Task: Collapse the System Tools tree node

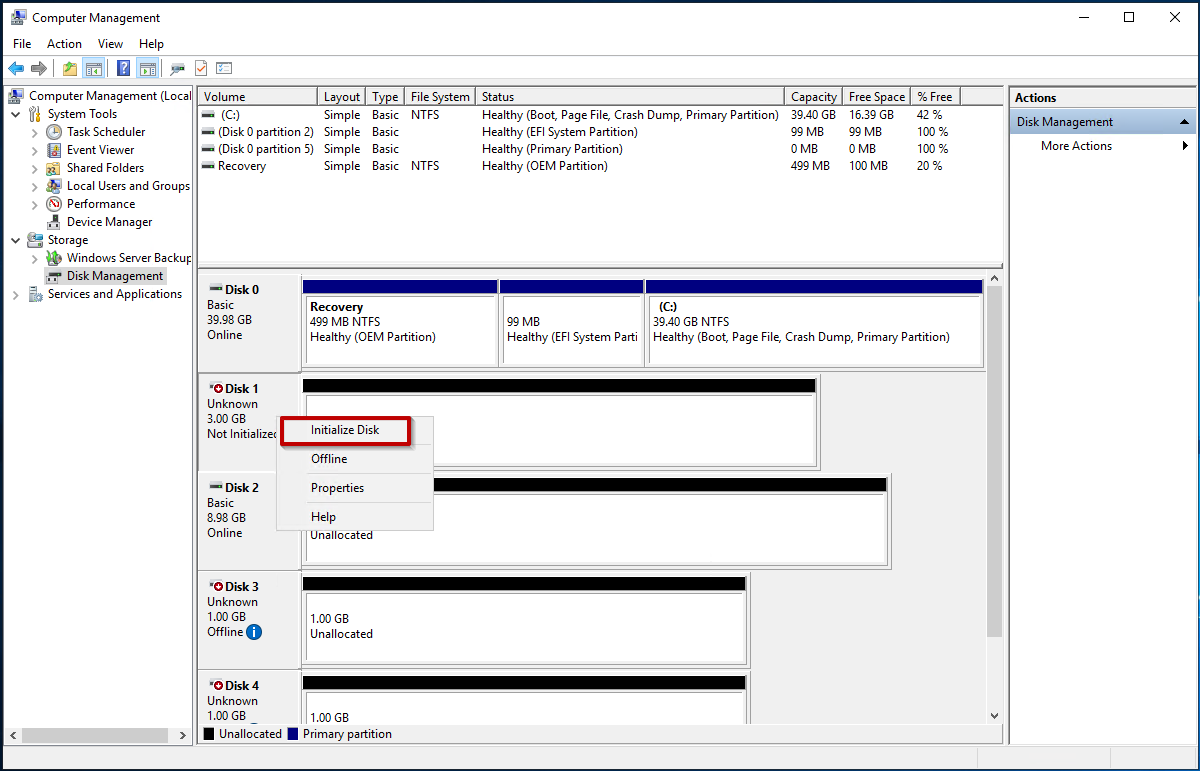Action: [x=16, y=114]
